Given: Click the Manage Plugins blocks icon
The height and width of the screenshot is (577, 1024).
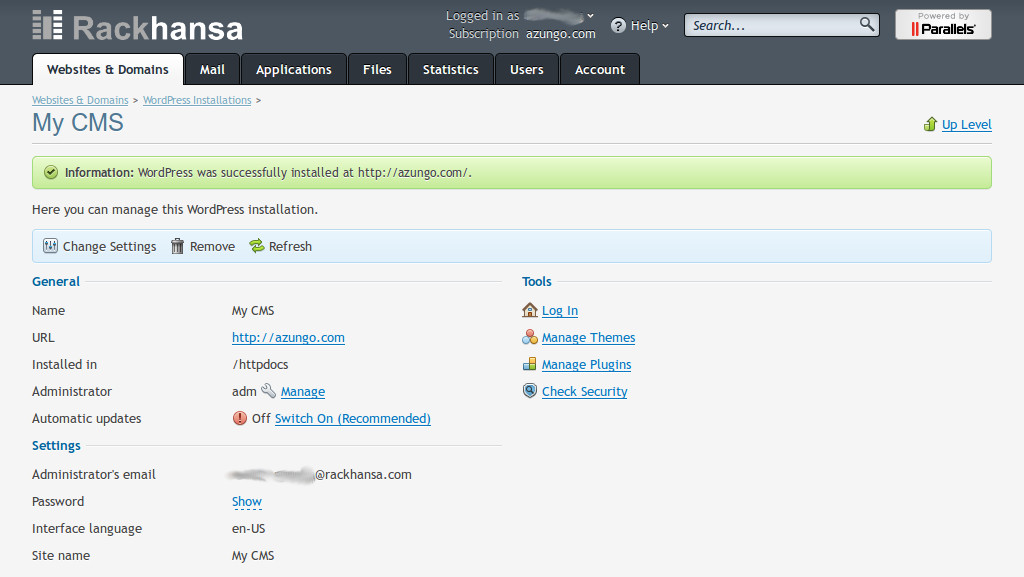Looking at the screenshot, I should (x=530, y=364).
